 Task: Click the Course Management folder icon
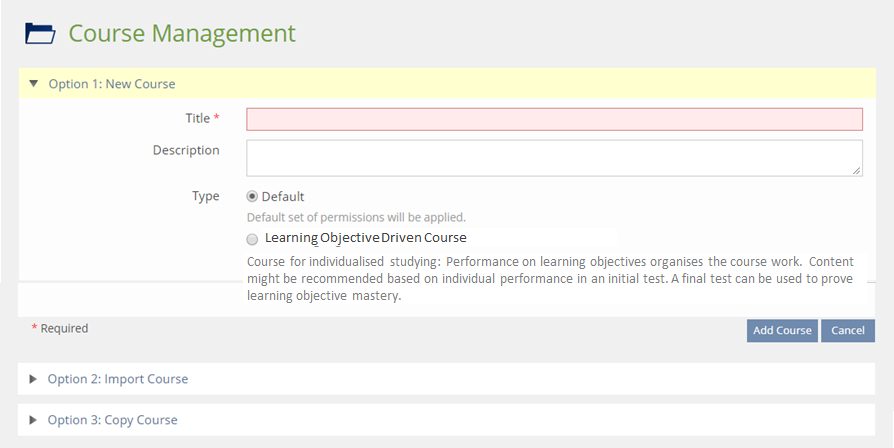pos(40,33)
